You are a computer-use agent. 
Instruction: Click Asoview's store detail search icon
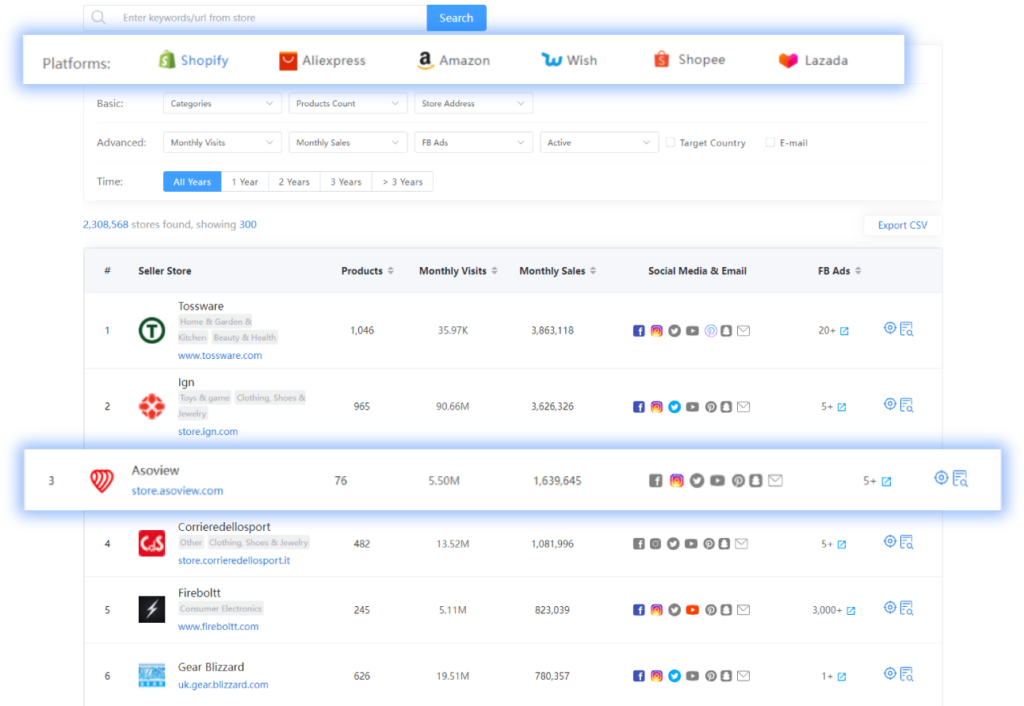tap(960, 479)
